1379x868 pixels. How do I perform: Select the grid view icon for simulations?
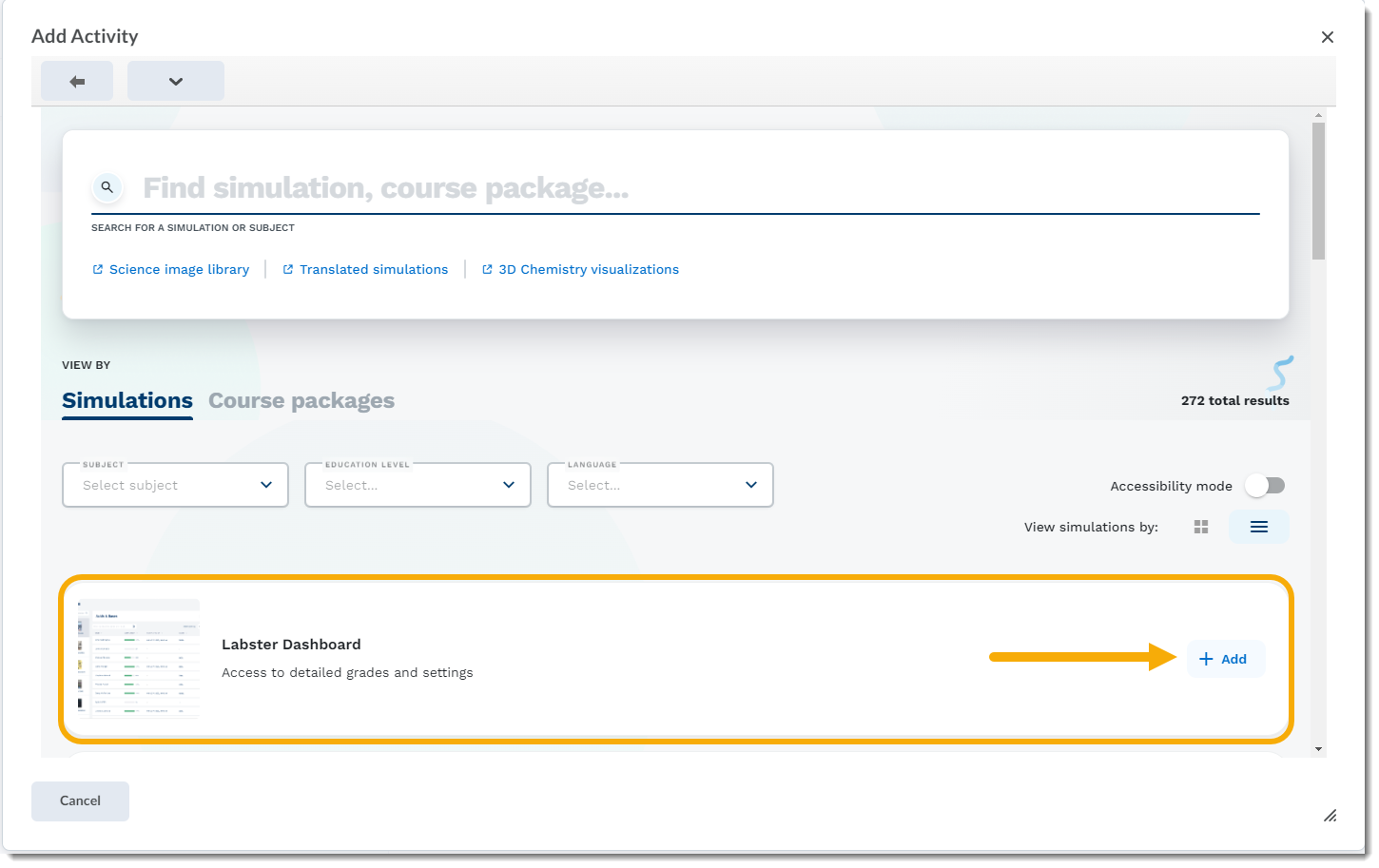(x=1200, y=526)
